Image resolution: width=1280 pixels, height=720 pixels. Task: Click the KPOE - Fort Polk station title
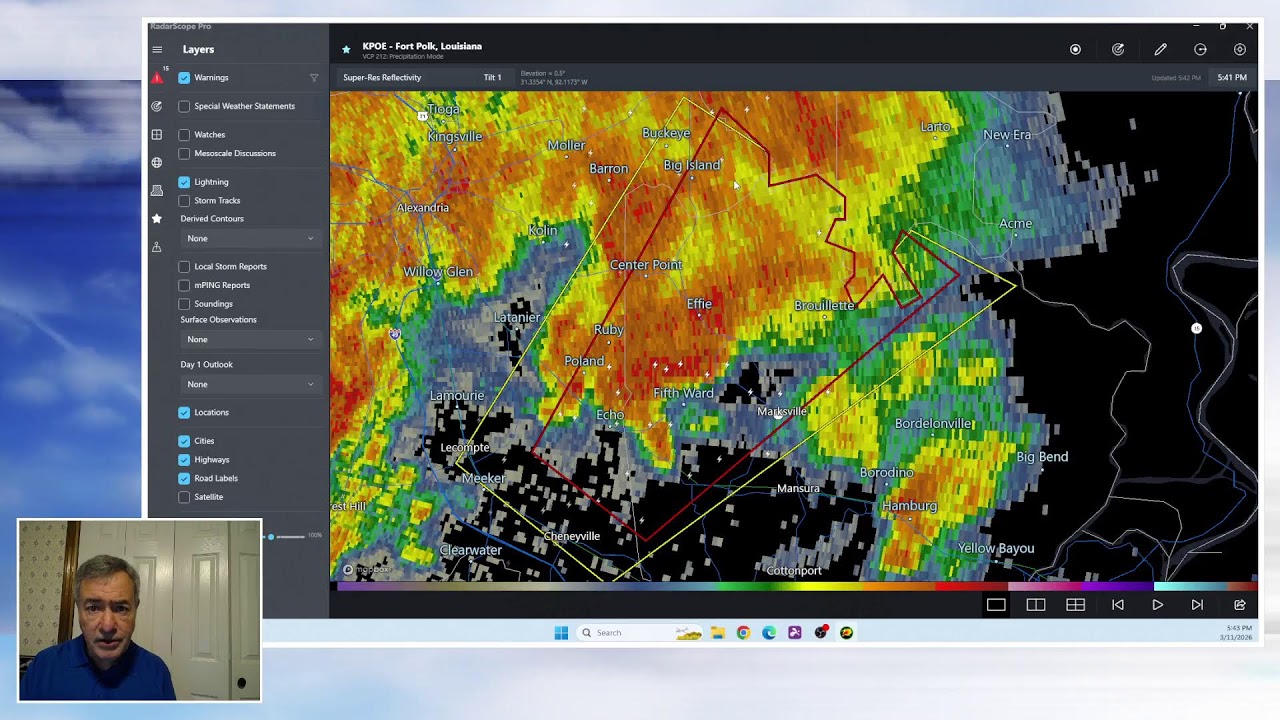[x=422, y=46]
